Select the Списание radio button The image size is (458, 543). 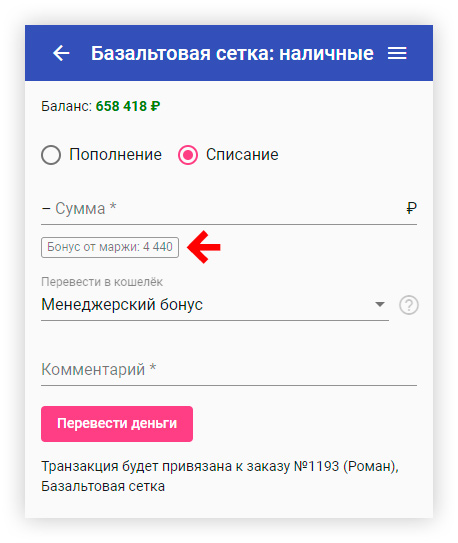coord(188,155)
